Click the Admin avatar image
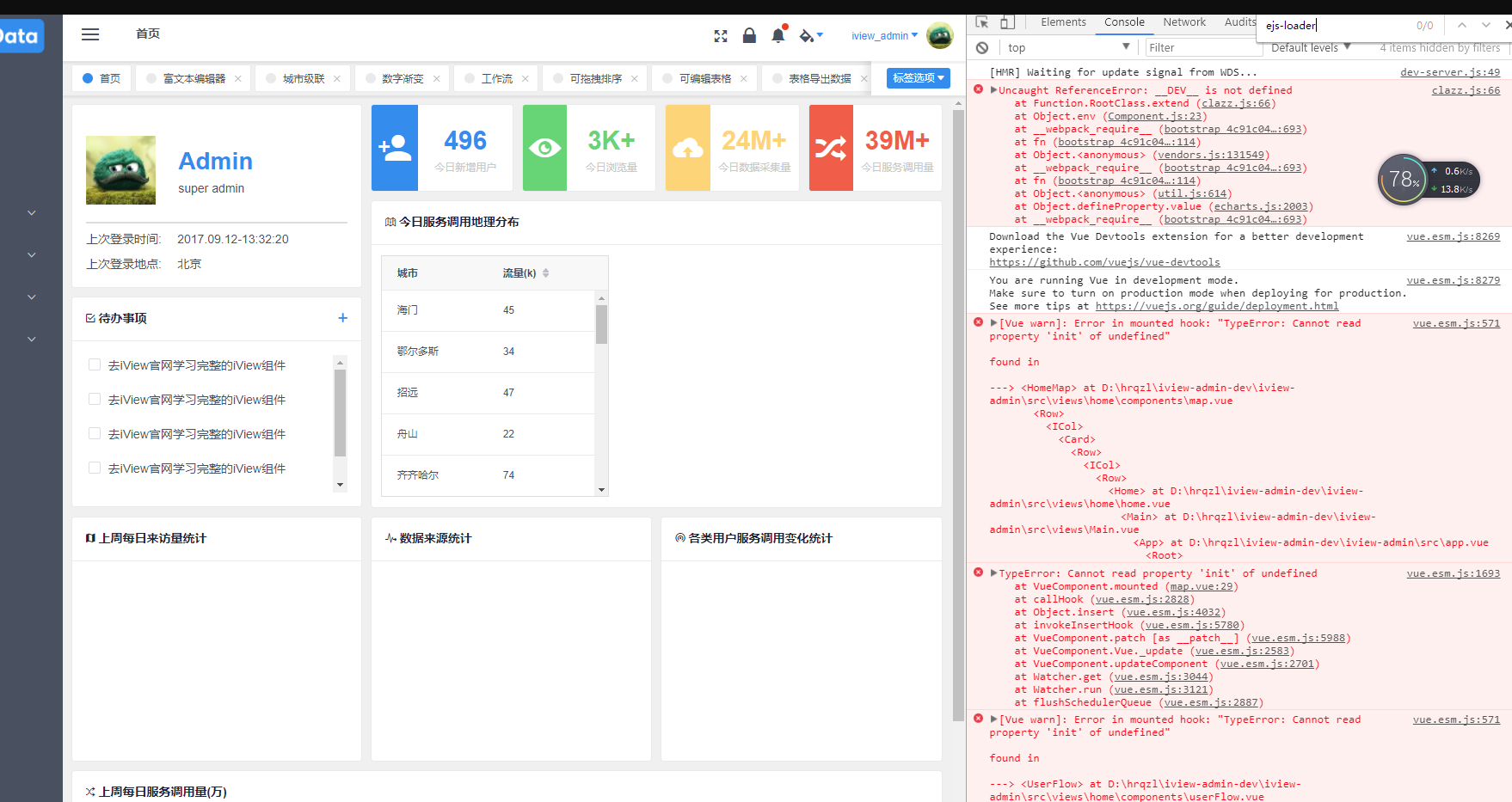The image size is (1512, 802). click(x=120, y=170)
